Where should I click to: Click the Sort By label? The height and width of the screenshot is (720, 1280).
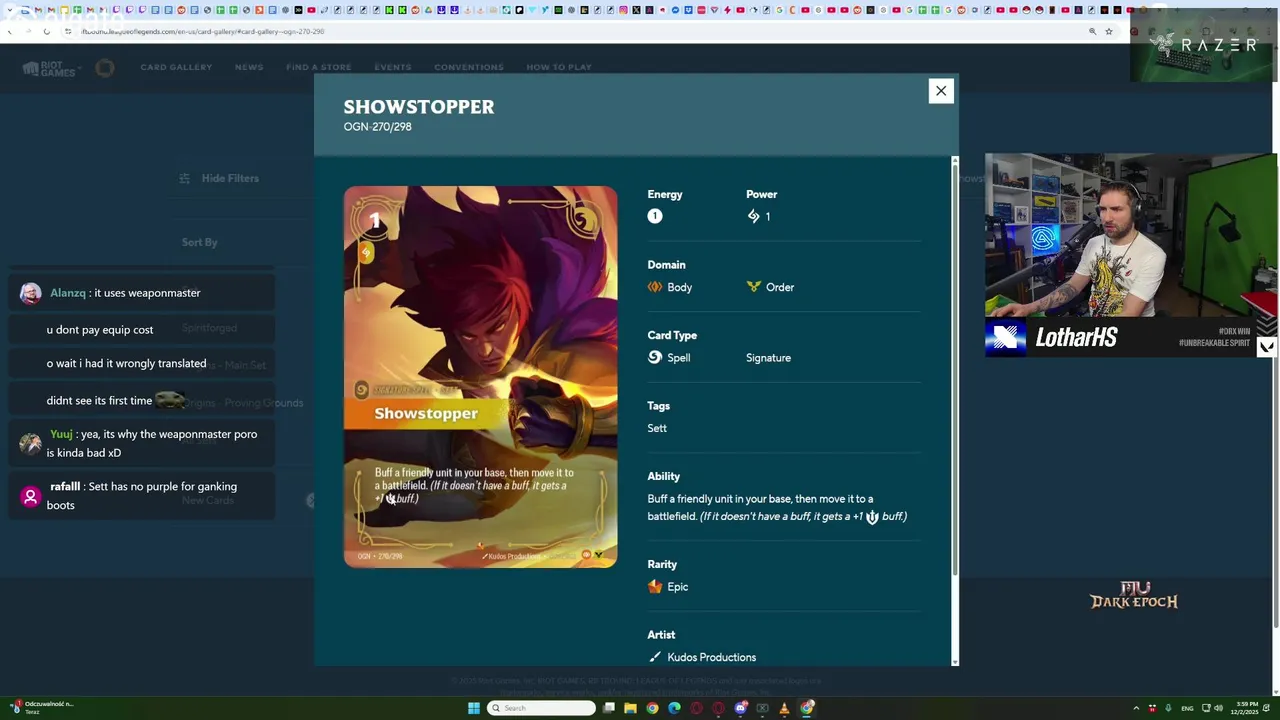click(x=199, y=242)
